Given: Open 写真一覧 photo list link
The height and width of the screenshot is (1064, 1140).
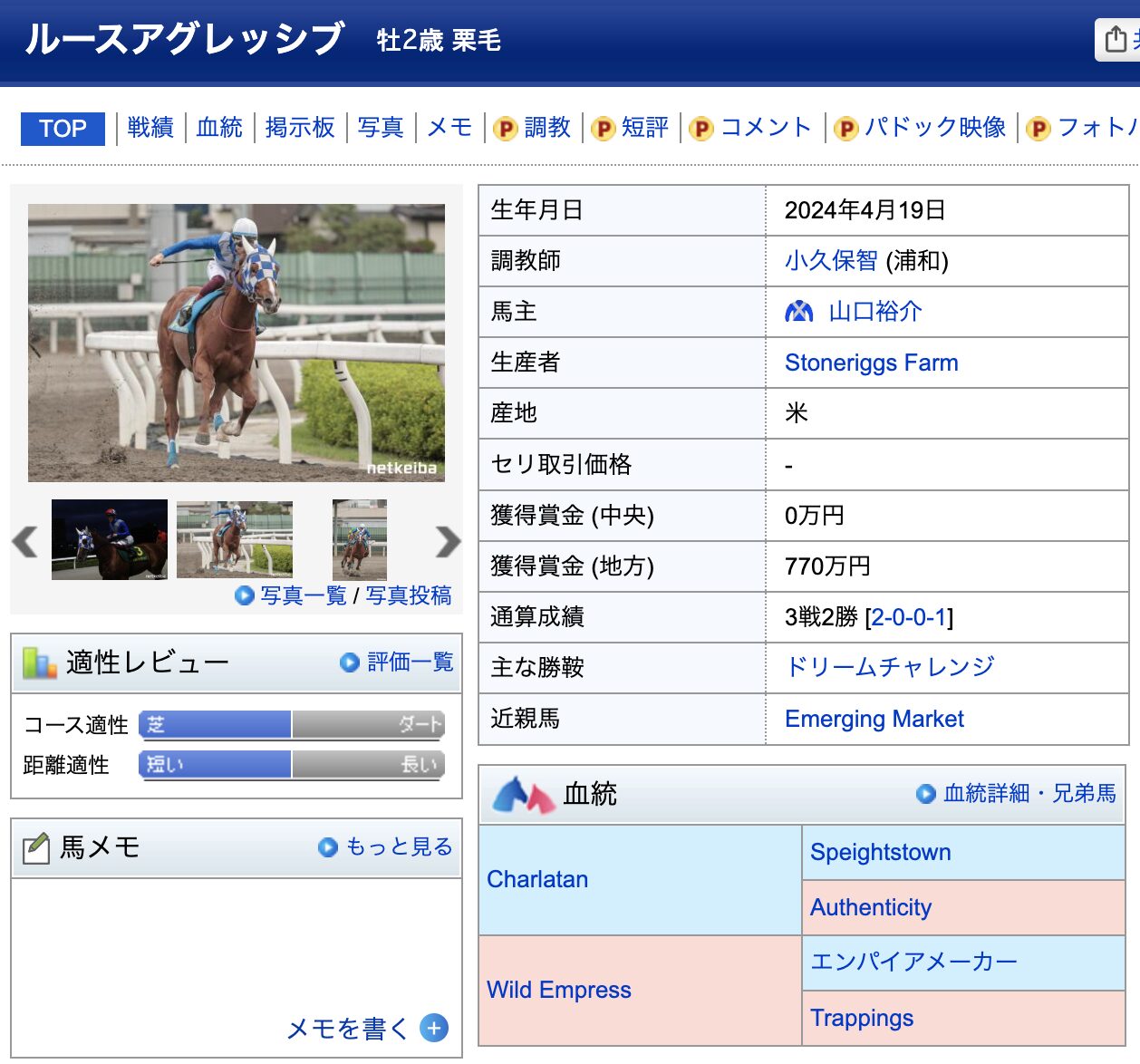Looking at the screenshot, I should click(304, 595).
